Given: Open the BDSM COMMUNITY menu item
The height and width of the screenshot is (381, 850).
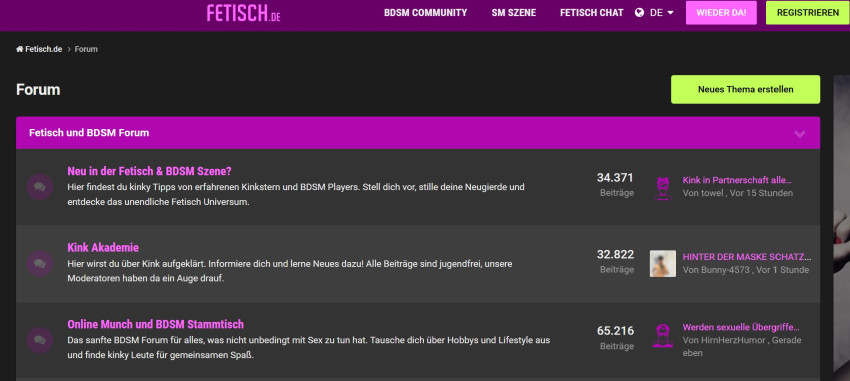Looking at the screenshot, I should coord(426,12).
